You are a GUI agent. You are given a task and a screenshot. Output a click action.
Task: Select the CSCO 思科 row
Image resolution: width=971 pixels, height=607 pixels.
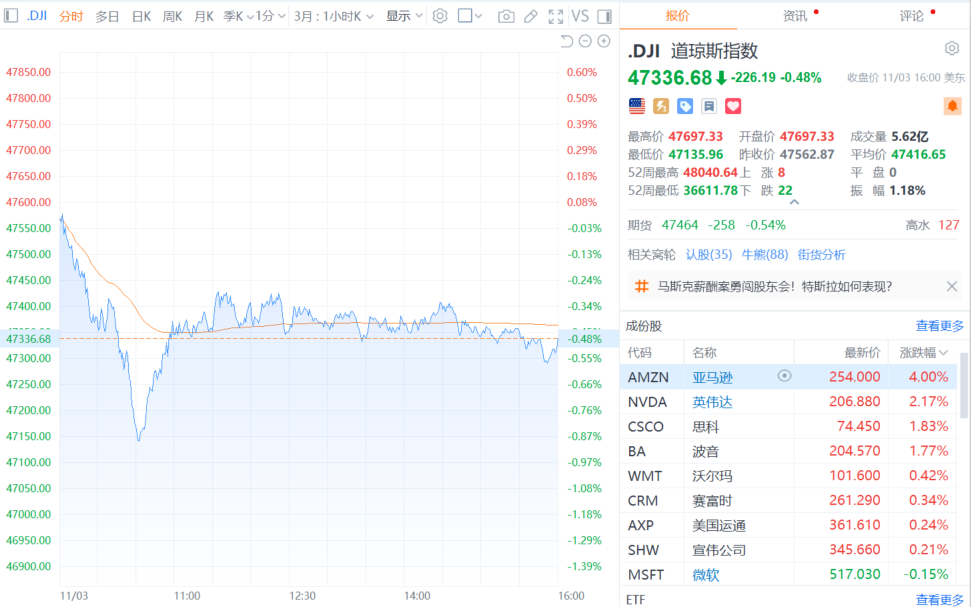click(788, 427)
